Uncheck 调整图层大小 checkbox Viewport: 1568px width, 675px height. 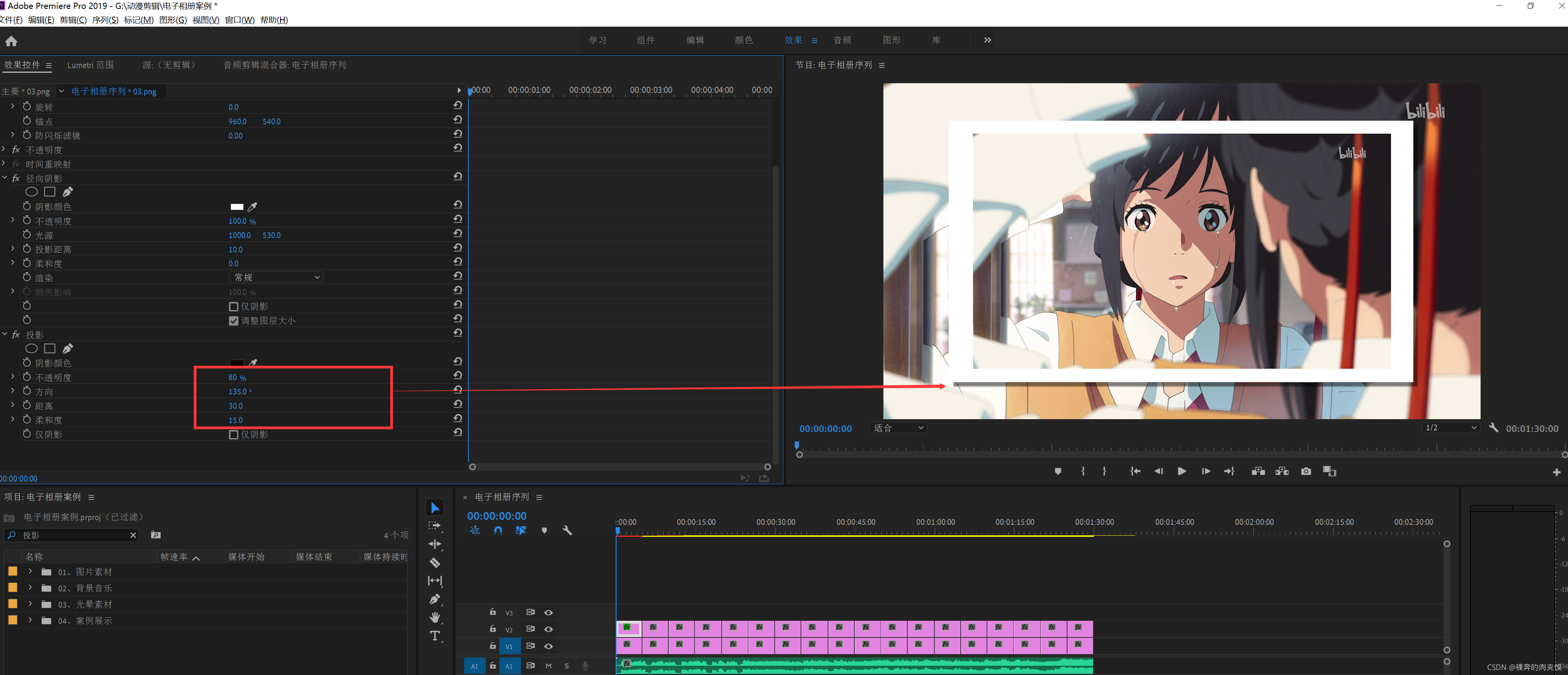tap(233, 321)
